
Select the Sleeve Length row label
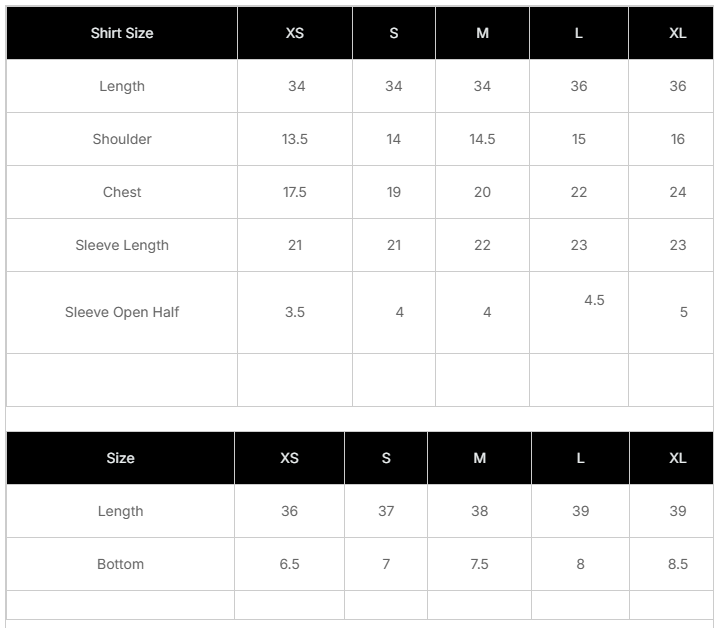pos(122,245)
